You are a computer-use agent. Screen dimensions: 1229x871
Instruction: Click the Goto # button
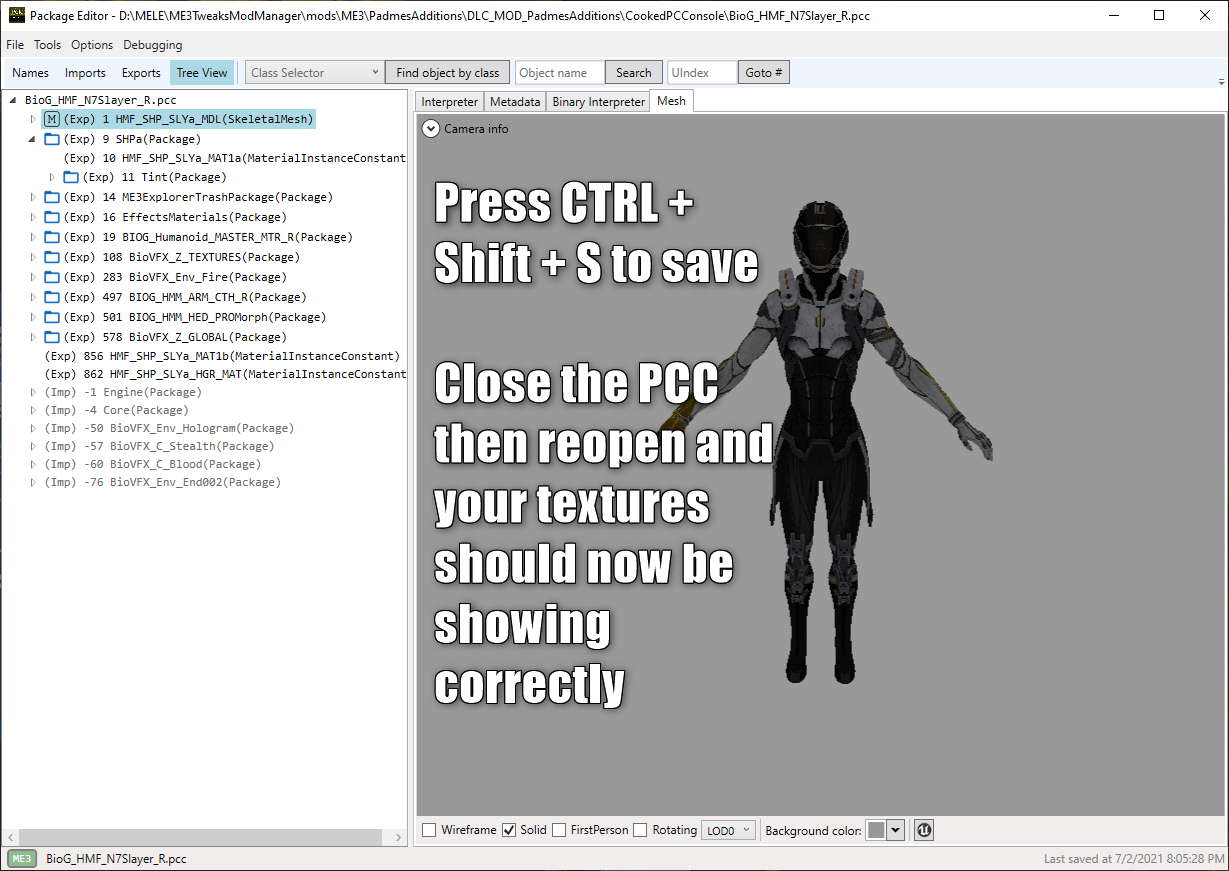pos(764,72)
